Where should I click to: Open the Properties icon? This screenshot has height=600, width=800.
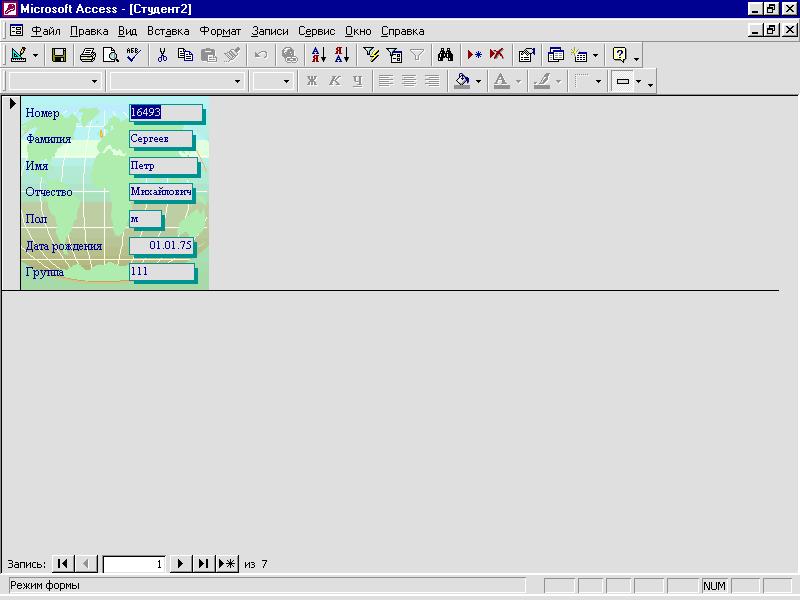(526, 55)
